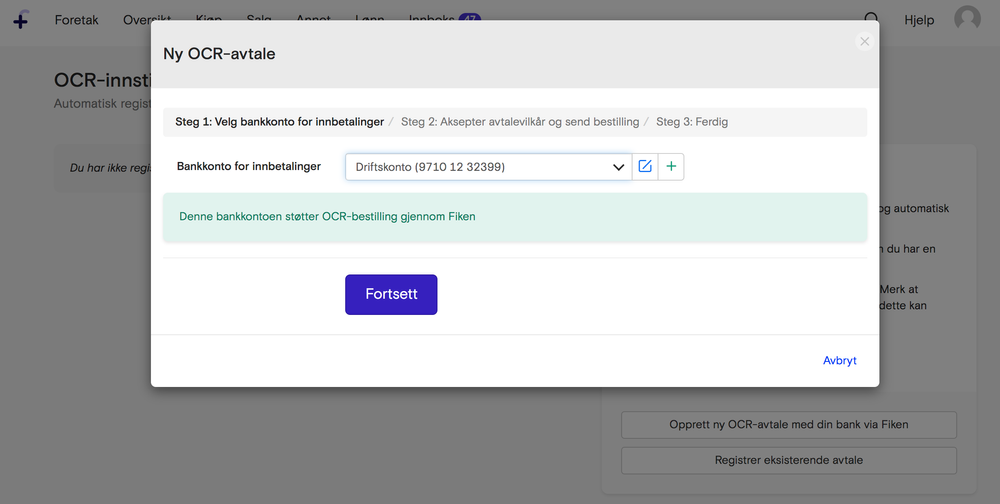Click the Innboks 47 notification badge

(469, 18)
